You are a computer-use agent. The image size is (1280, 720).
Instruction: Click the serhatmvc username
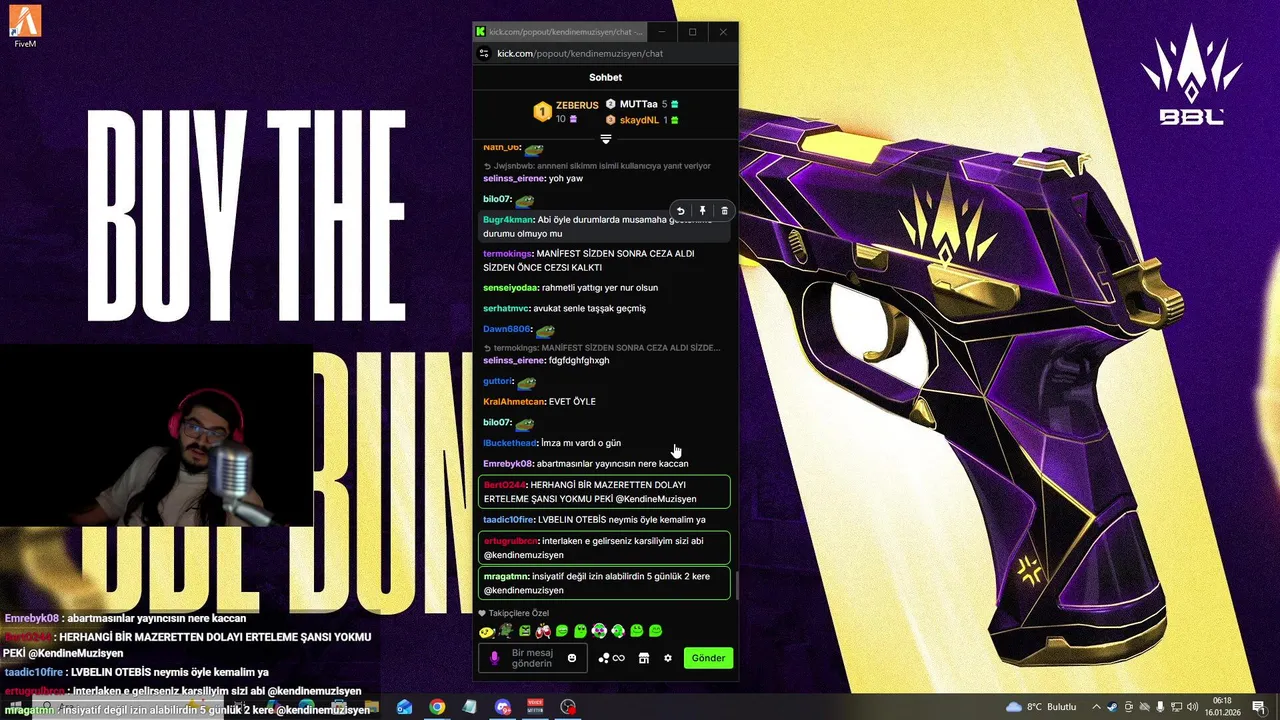pos(507,309)
